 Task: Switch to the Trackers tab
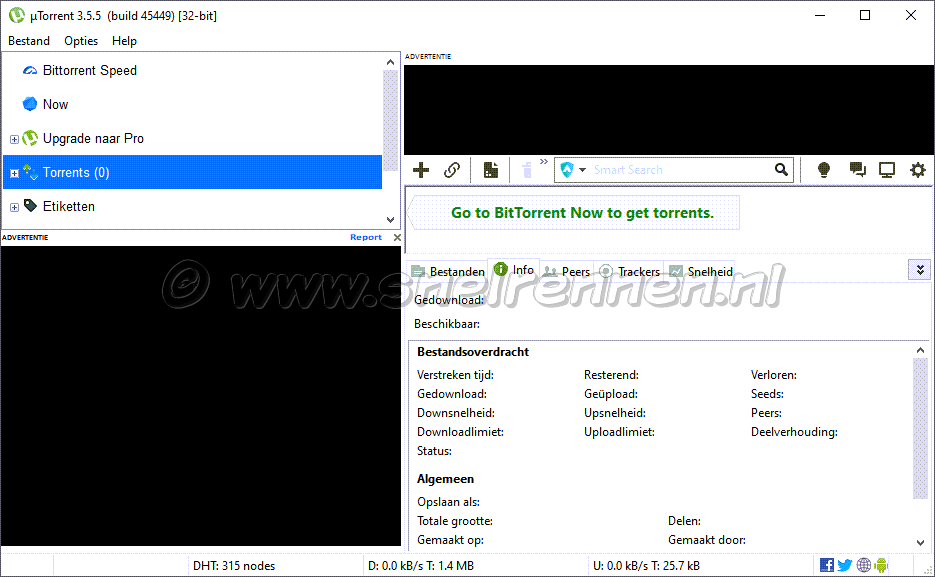630,271
